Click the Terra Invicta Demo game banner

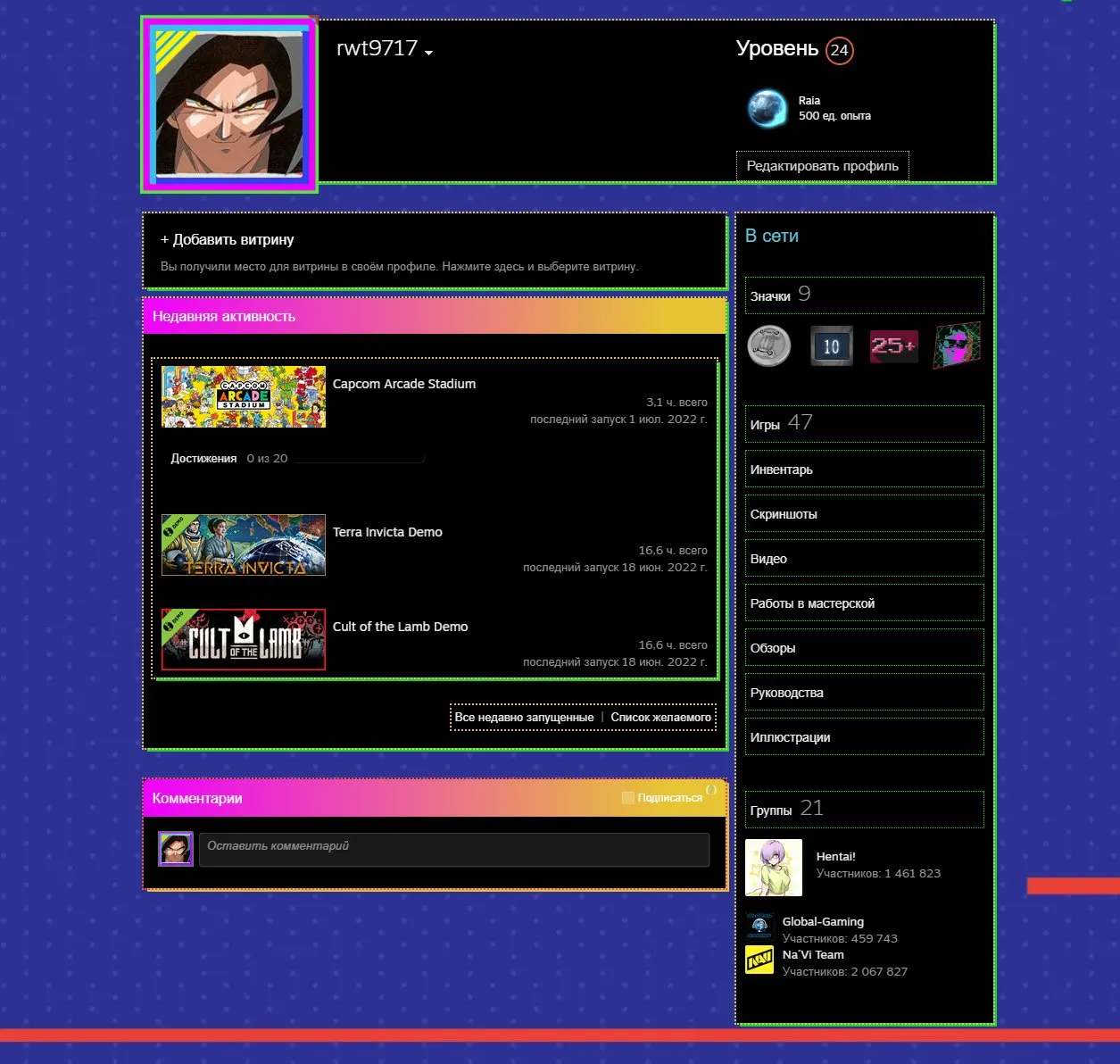[x=244, y=545]
